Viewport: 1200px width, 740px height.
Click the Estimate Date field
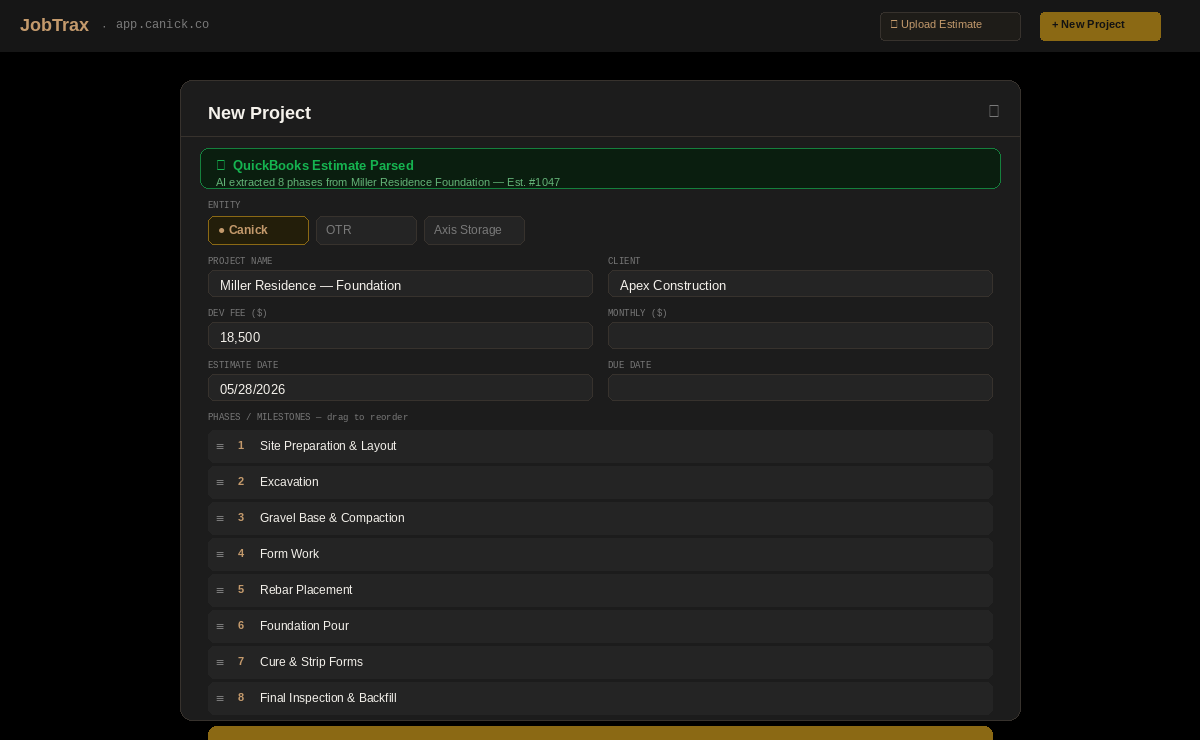pos(400,388)
